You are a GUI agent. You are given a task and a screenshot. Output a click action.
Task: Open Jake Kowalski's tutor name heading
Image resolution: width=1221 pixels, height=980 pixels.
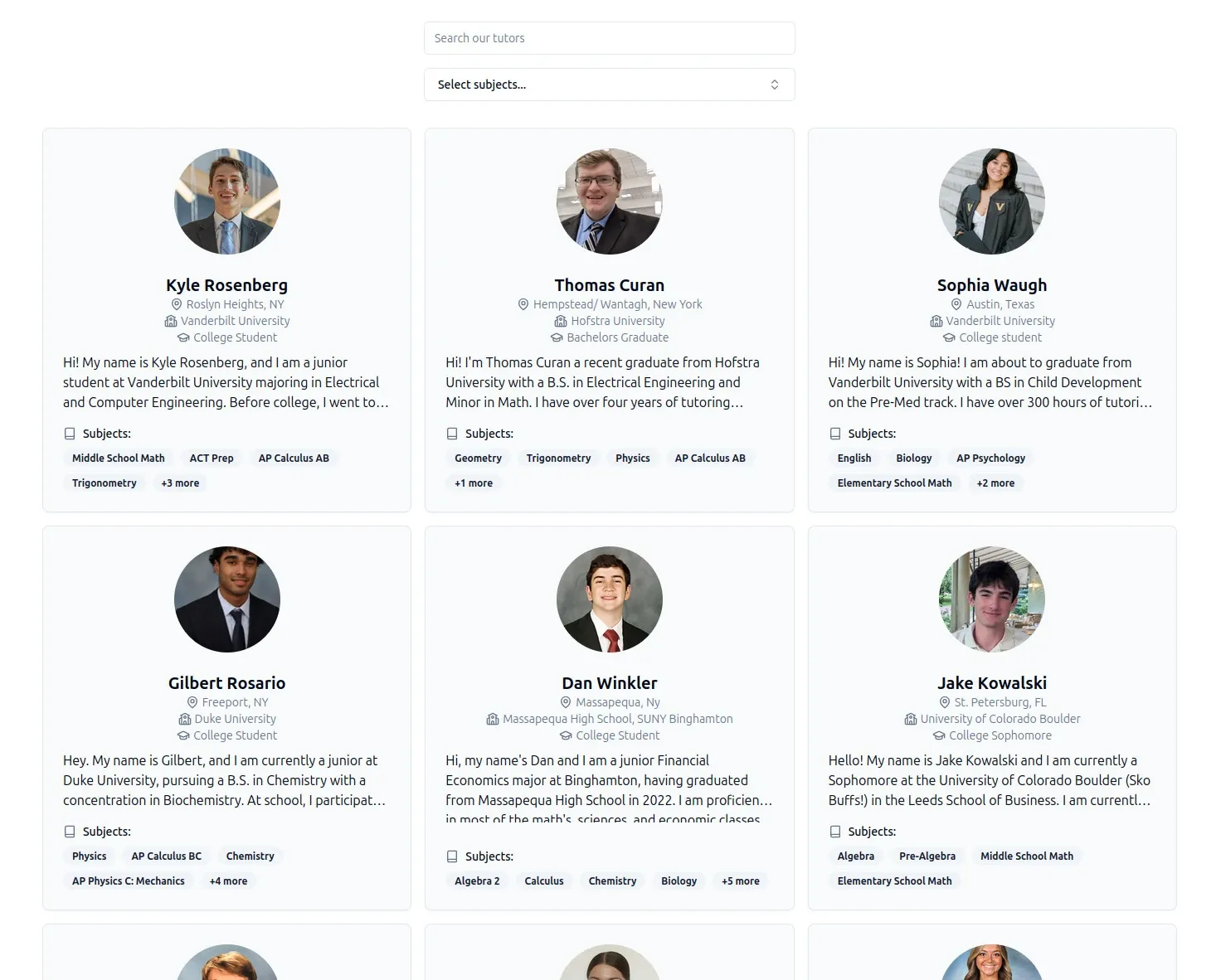[992, 683]
